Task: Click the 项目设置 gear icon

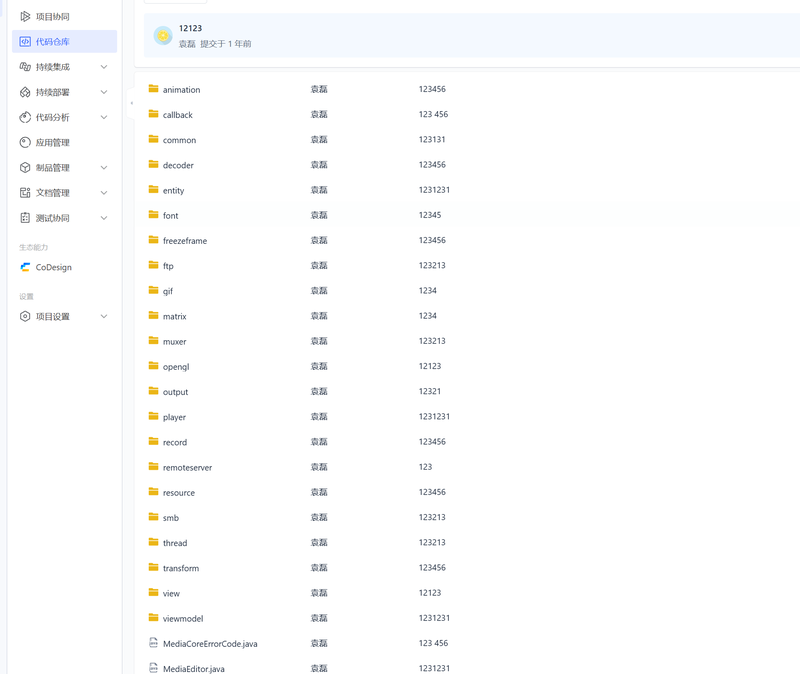Action: pos(25,316)
